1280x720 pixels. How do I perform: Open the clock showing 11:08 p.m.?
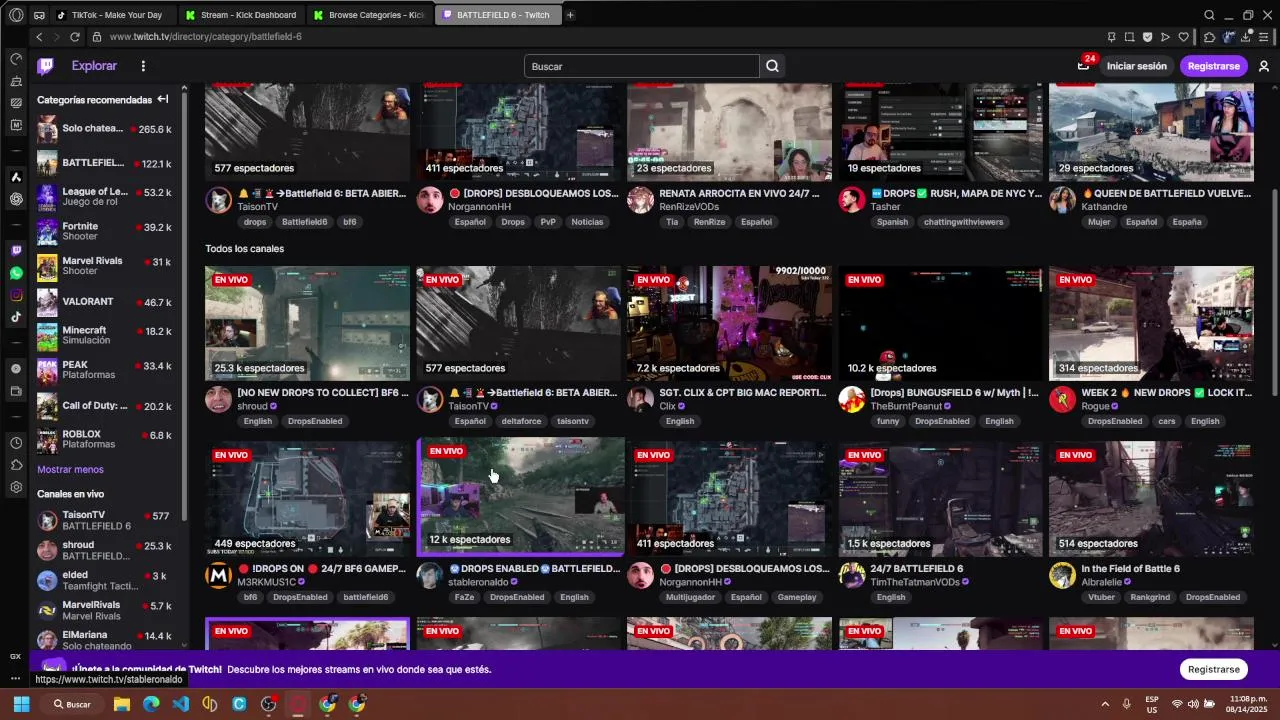[x=1249, y=704]
